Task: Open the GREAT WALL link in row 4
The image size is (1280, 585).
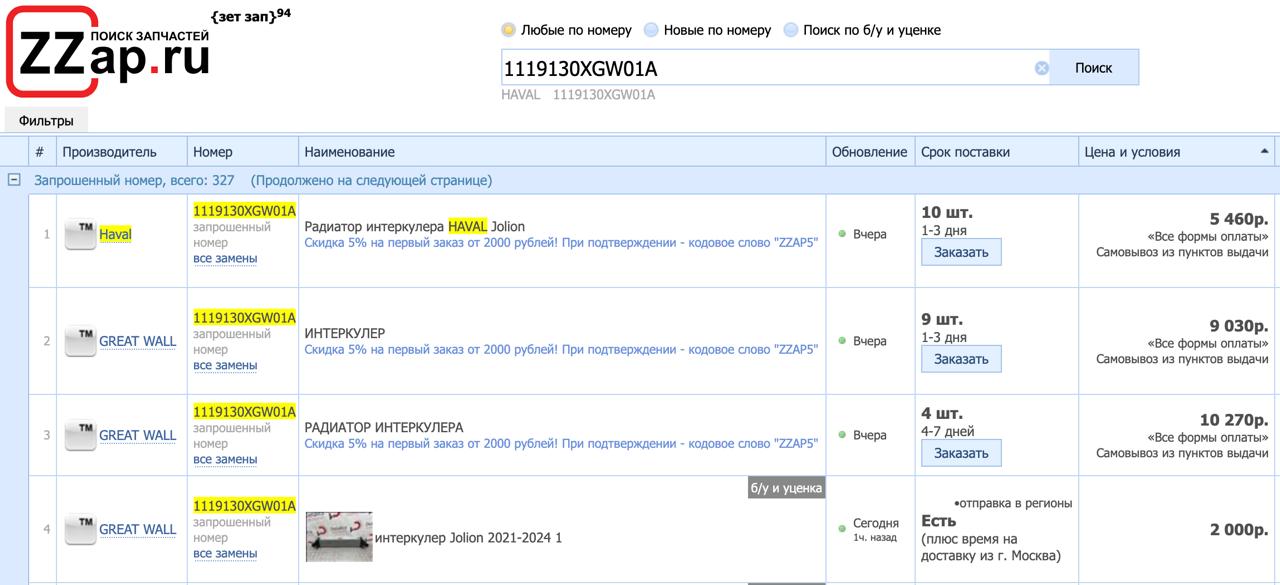Action: (137, 529)
